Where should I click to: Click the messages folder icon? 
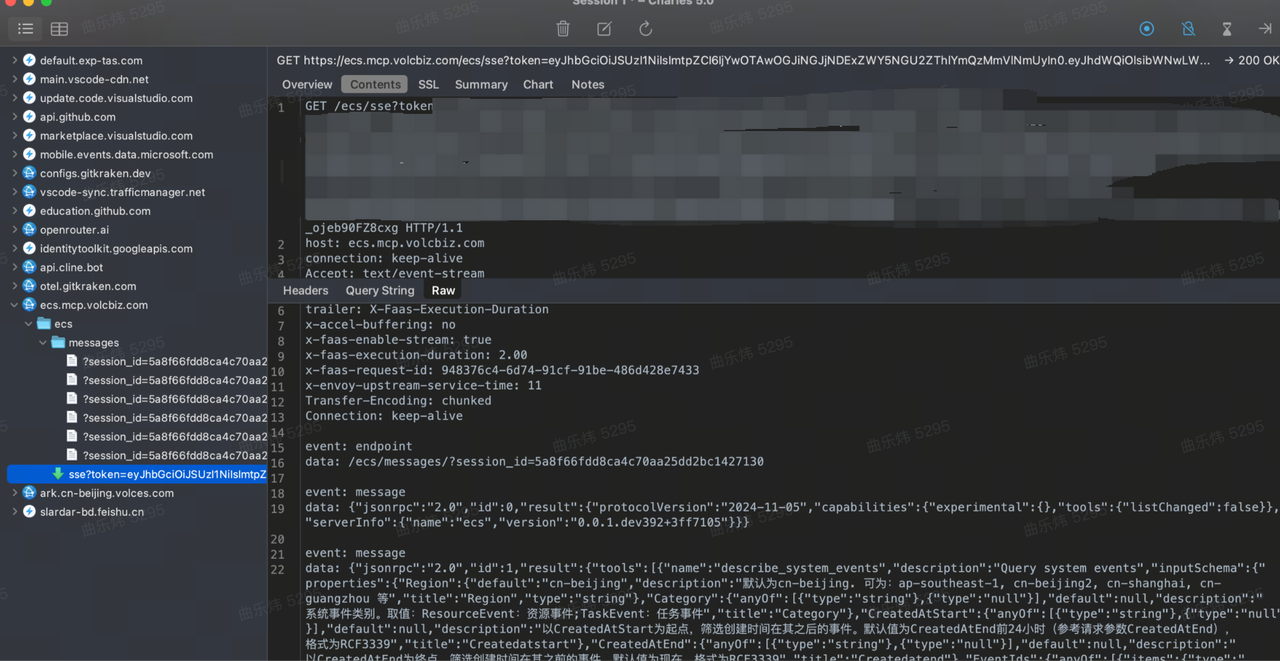point(58,343)
